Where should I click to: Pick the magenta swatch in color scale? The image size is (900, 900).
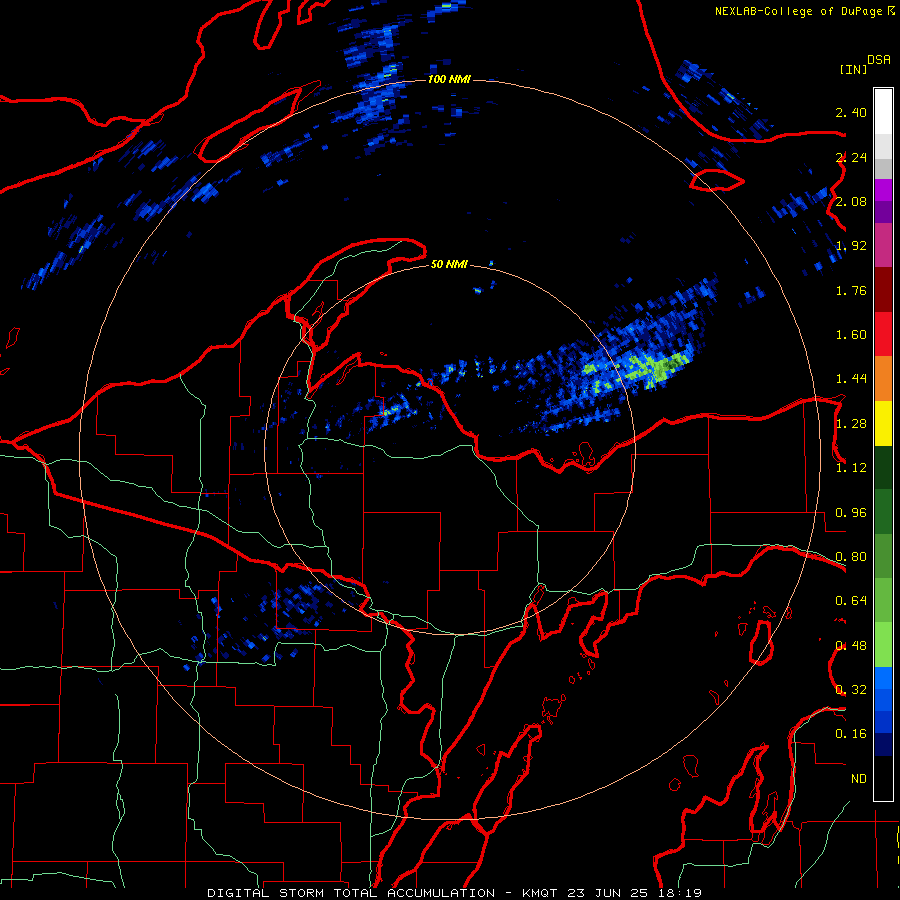pyautogui.click(x=883, y=190)
